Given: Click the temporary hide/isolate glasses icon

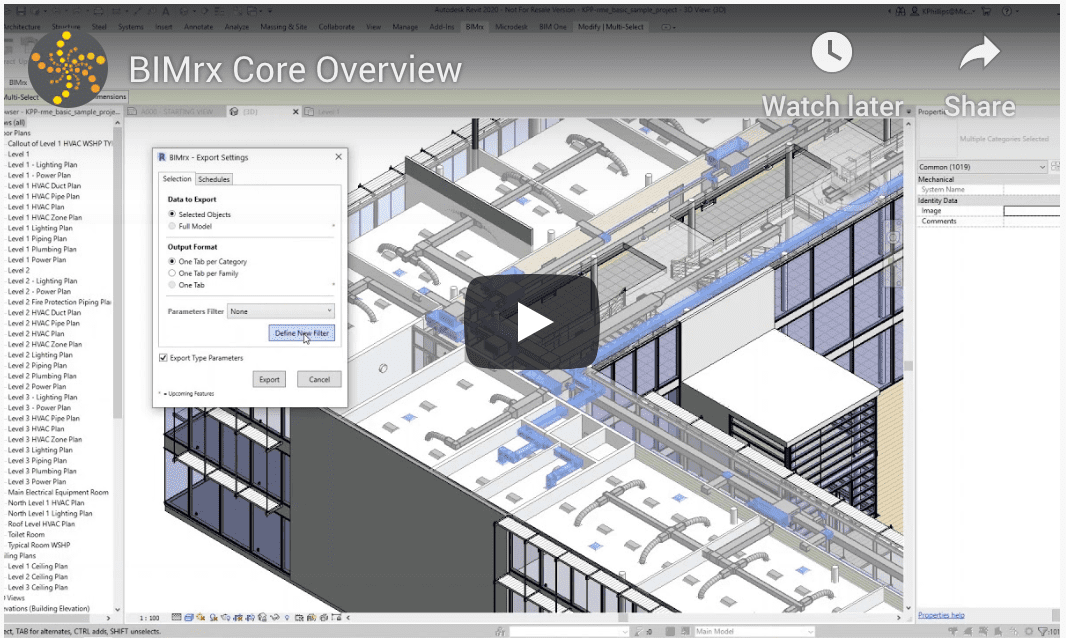Looking at the screenshot, I should tap(275, 618).
